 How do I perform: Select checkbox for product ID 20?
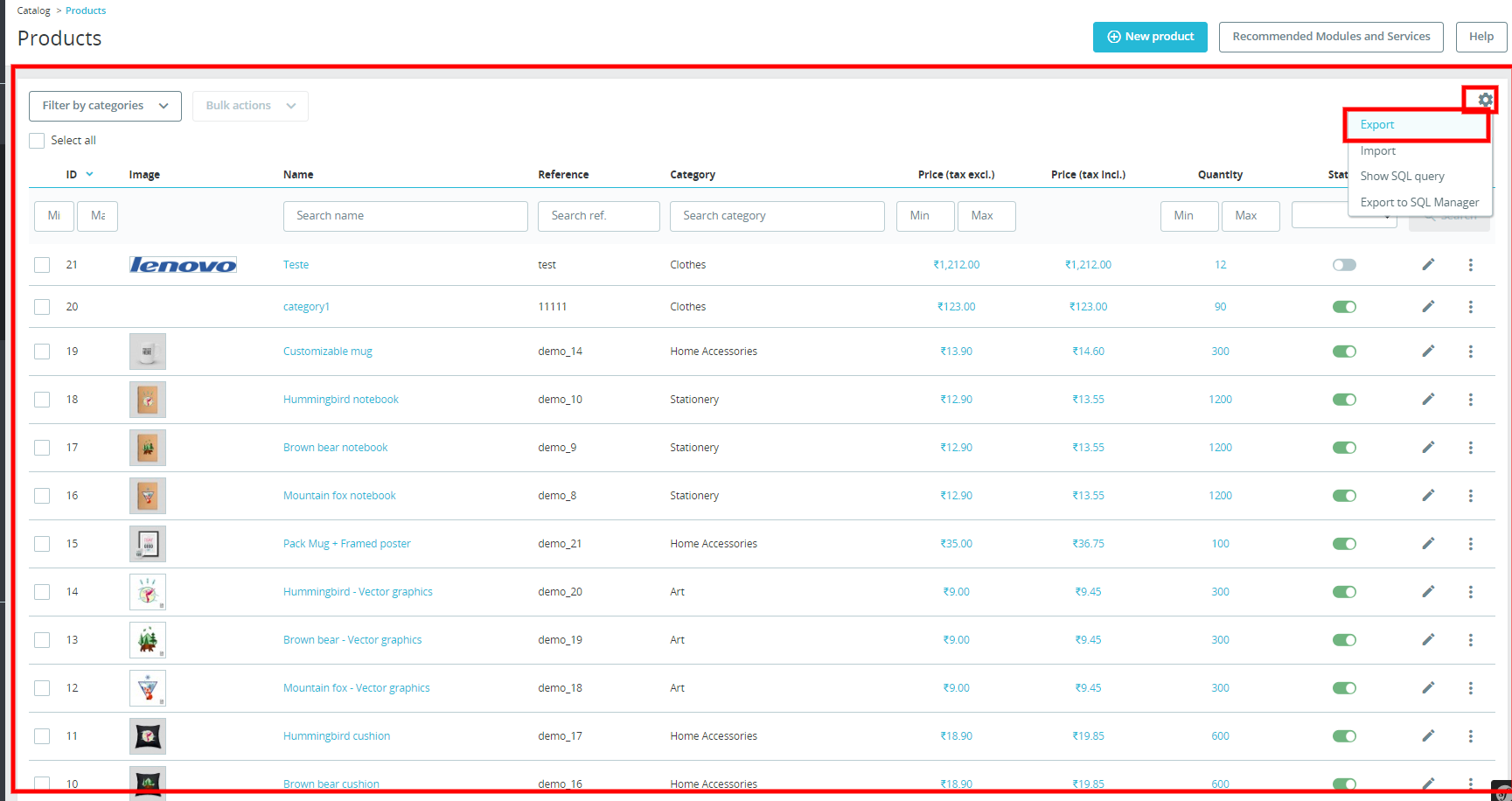42,307
